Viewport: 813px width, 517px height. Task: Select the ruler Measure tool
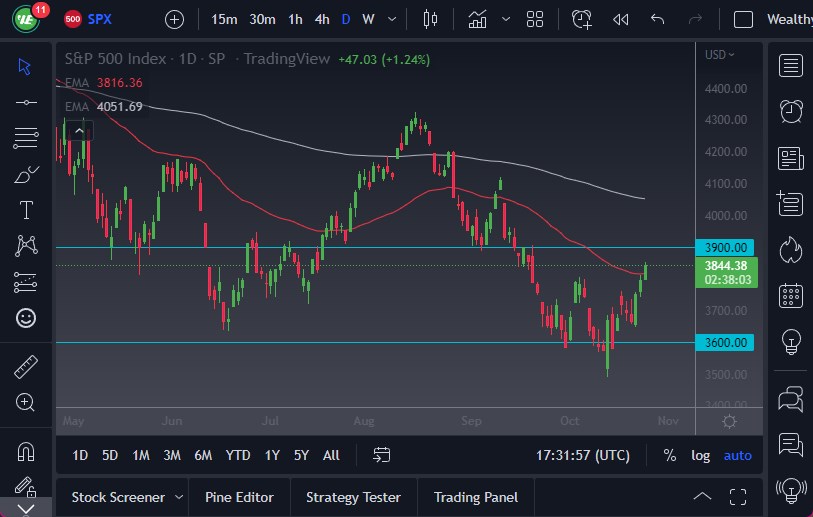pos(26,367)
